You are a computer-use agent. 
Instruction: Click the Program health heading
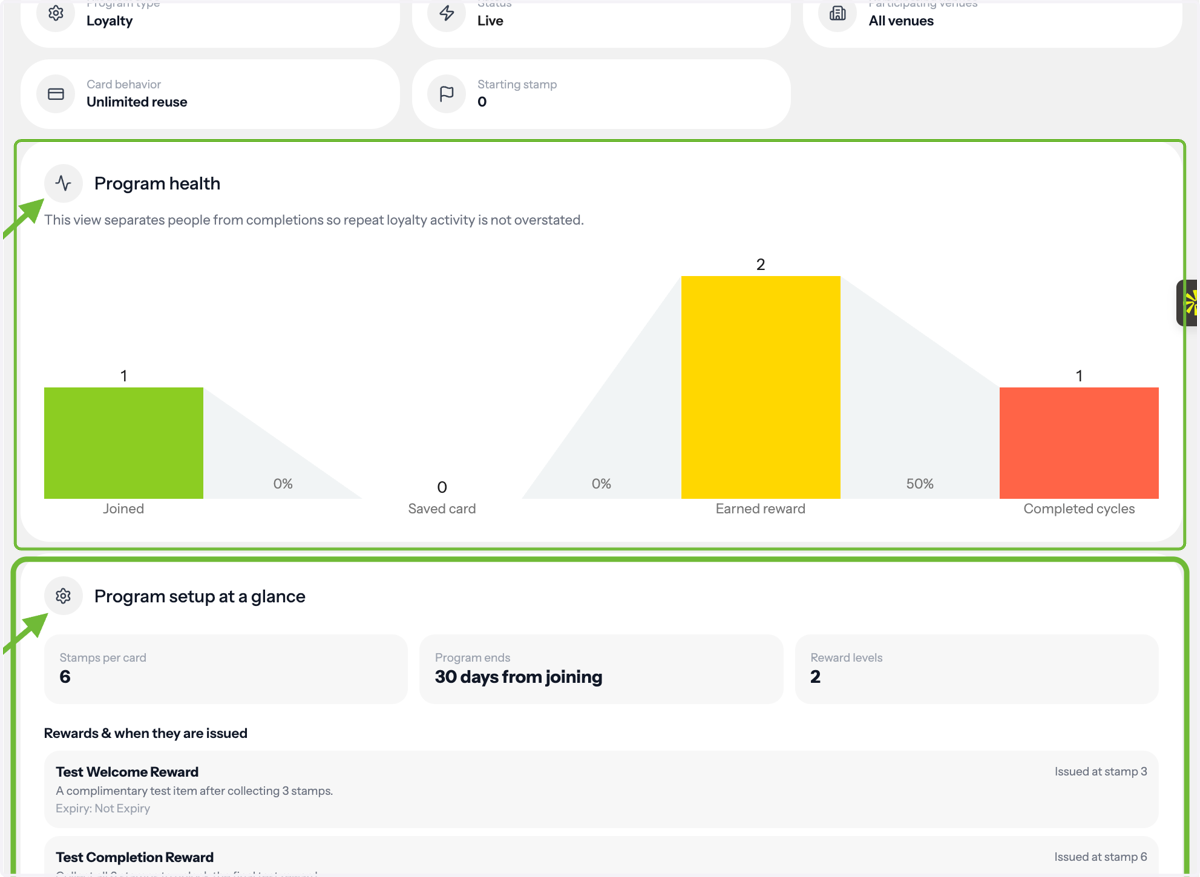point(157,183)
